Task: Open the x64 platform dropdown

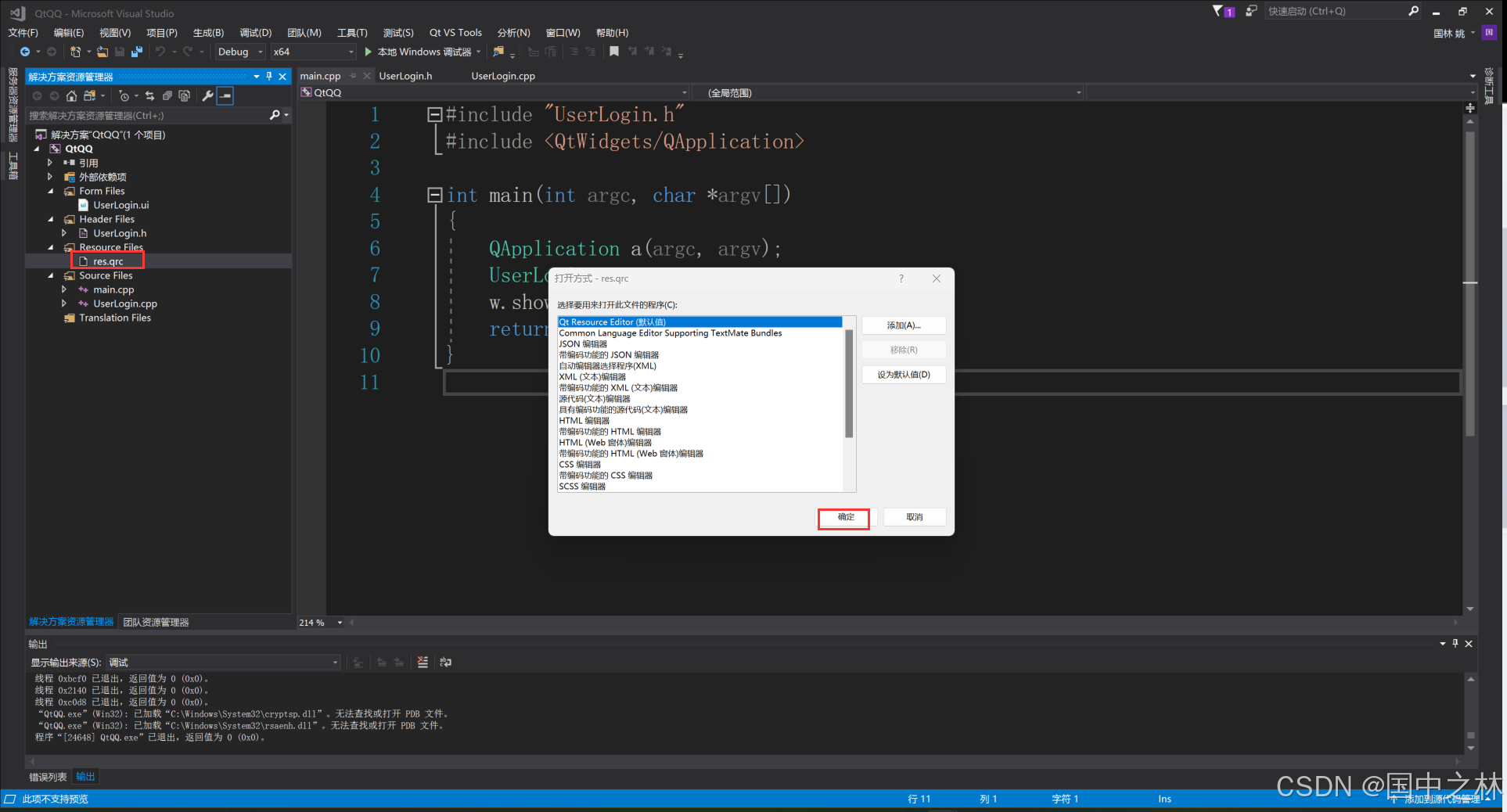Action: (x=313, y=52)
